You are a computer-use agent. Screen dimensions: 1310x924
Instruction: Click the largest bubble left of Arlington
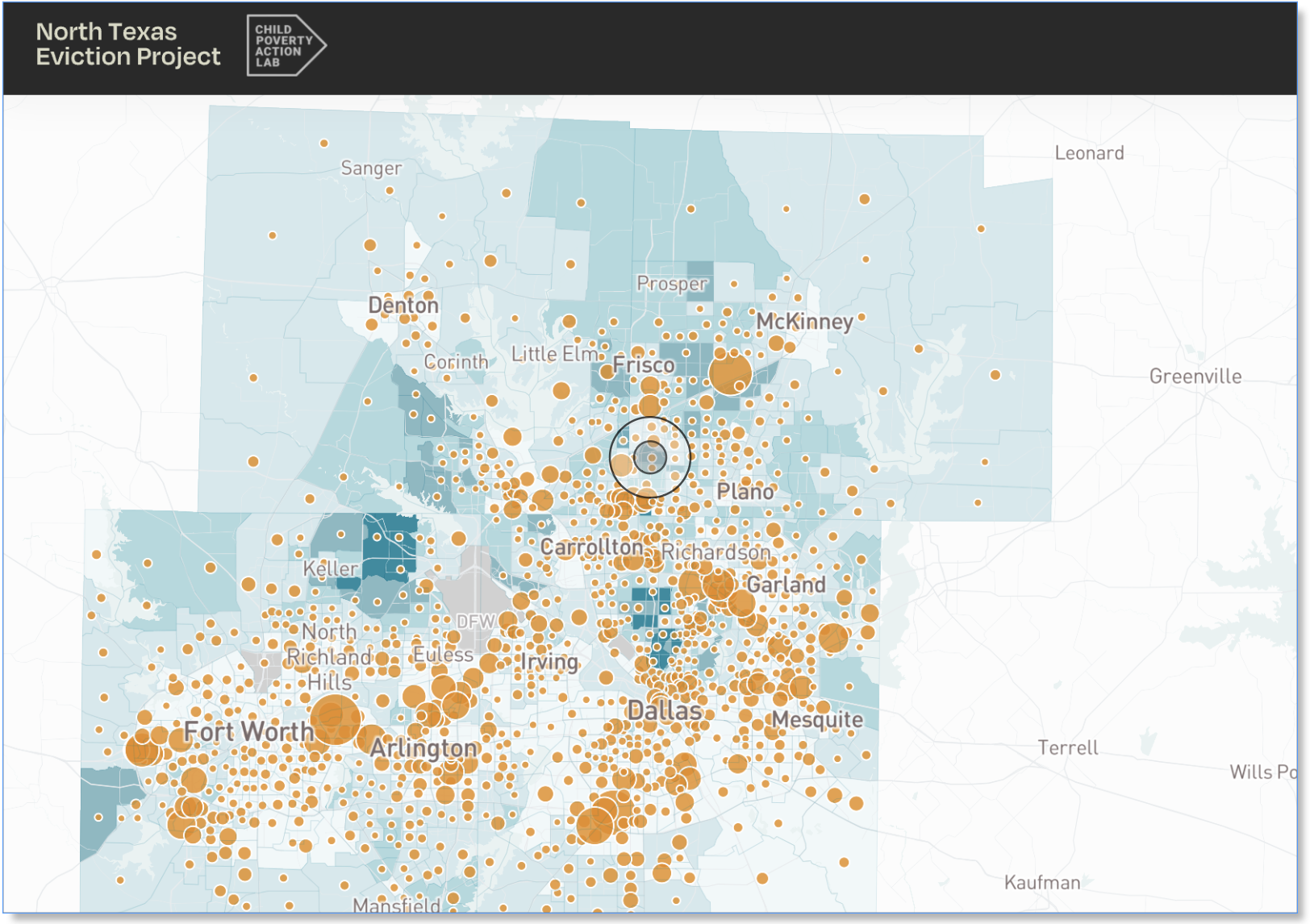click(x=336, y=720)
